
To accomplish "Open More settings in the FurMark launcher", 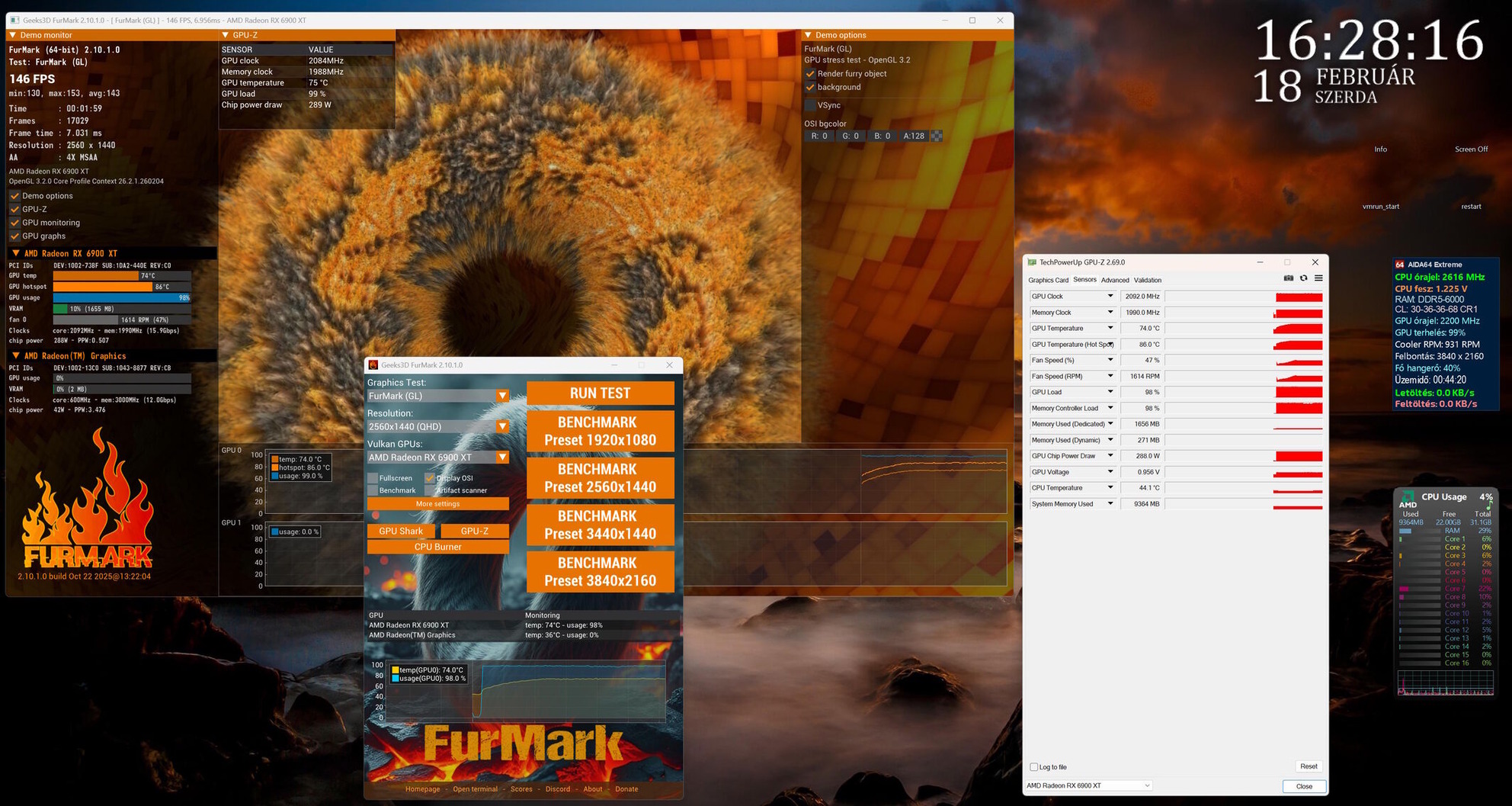I will coord(438,504).
